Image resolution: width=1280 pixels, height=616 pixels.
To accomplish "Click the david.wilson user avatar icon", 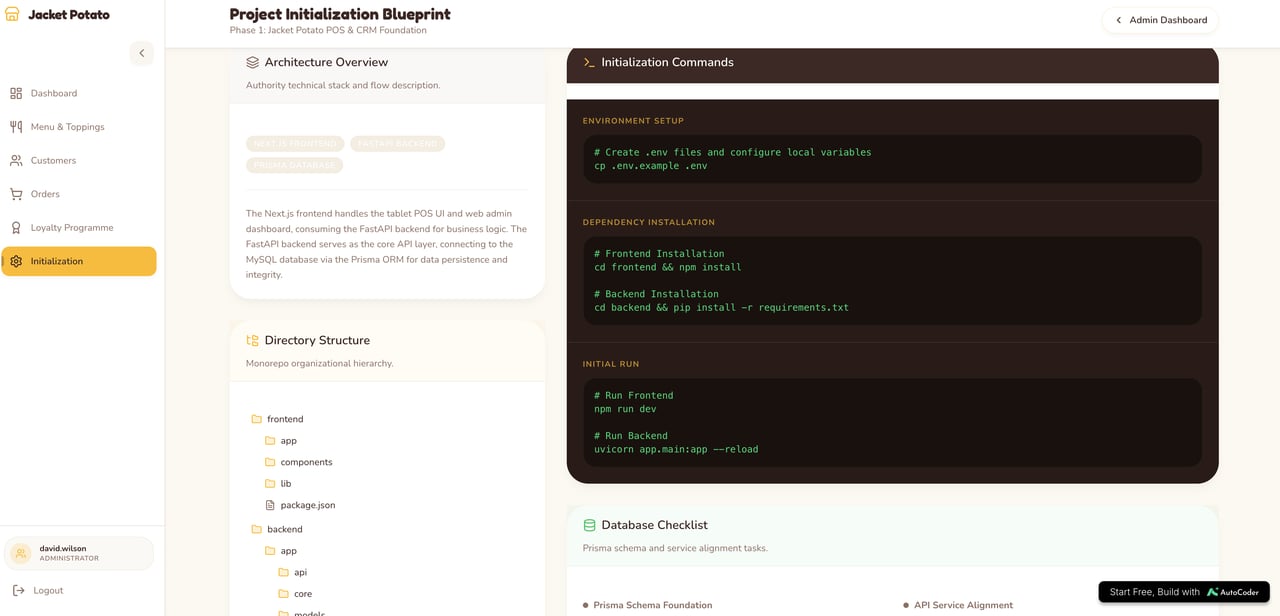I will [x=22, y=553].
